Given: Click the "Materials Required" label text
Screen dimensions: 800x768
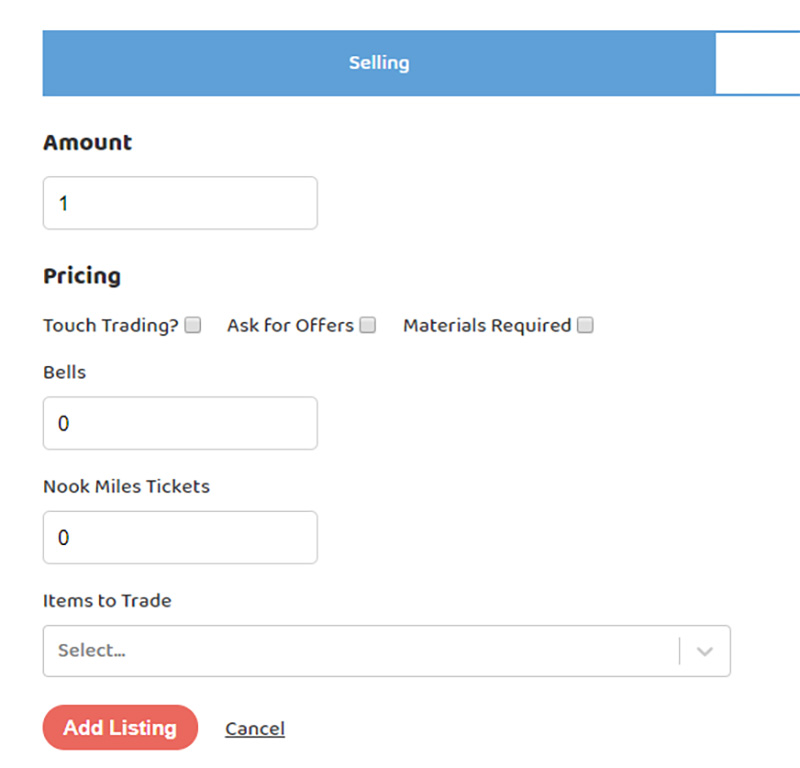Looking at the screenshot, I should [x=487, y=325].
